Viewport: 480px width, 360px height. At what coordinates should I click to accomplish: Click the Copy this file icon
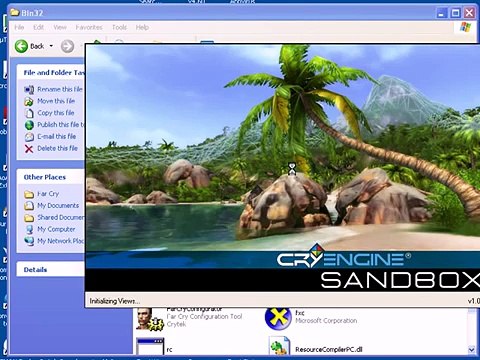pos(29,113)
